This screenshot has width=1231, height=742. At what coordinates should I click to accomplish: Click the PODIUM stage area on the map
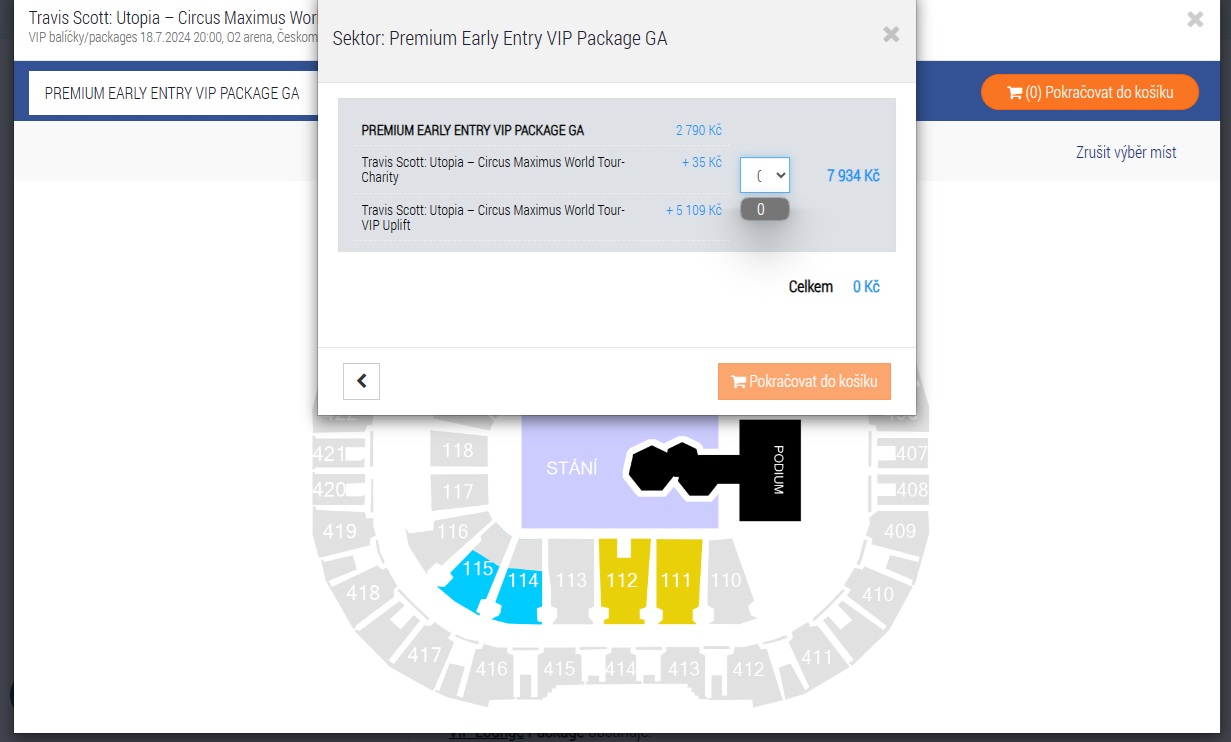(770, 470)
